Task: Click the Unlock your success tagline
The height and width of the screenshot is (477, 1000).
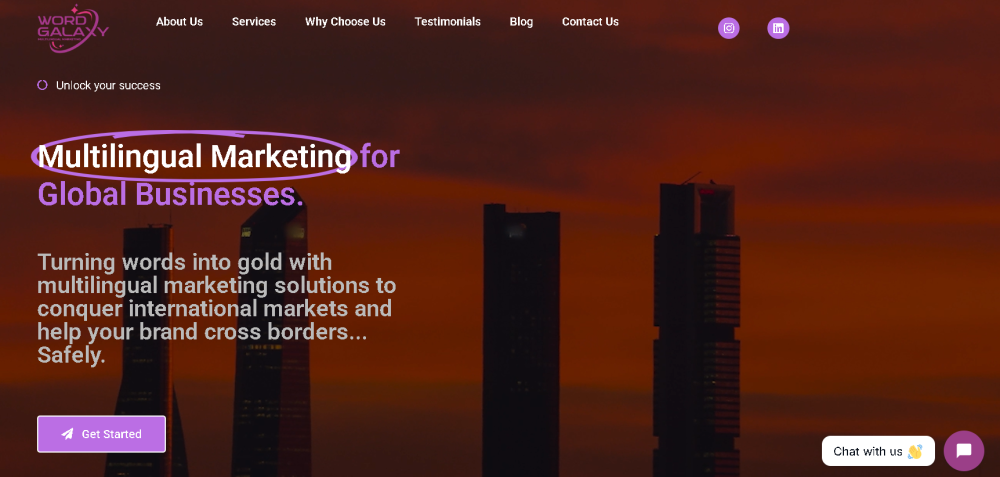Action: click(108, 85)
